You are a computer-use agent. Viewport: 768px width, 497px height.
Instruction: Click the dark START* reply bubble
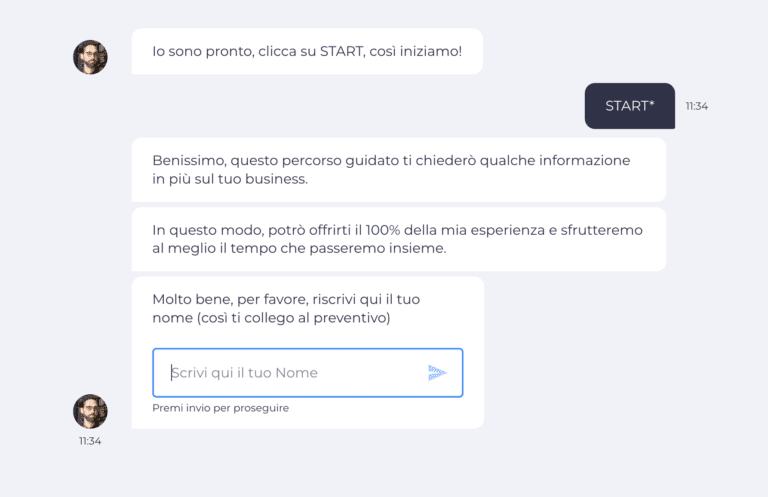coord(629,106)
